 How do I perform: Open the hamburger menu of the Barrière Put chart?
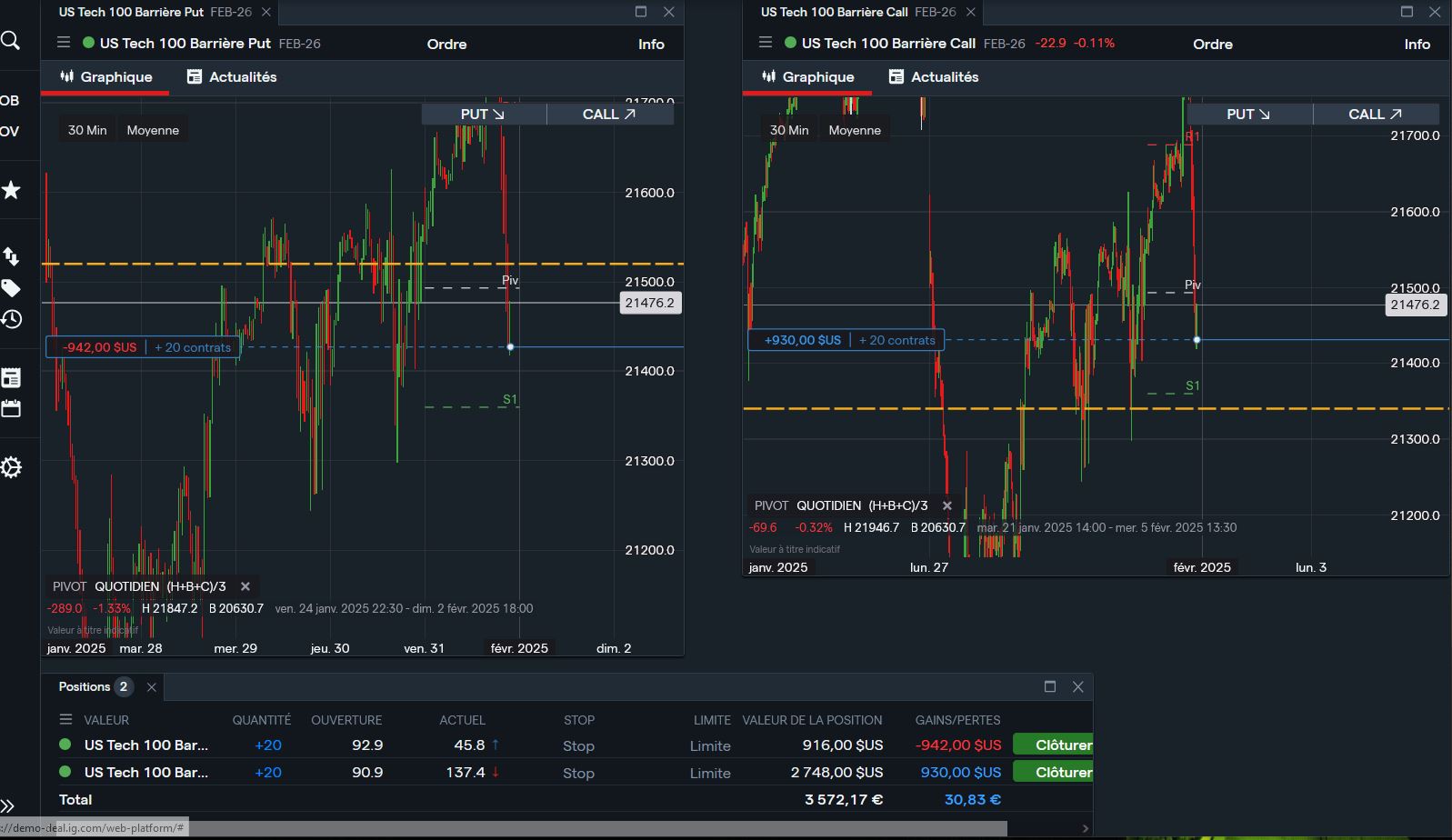pos(63,43)
